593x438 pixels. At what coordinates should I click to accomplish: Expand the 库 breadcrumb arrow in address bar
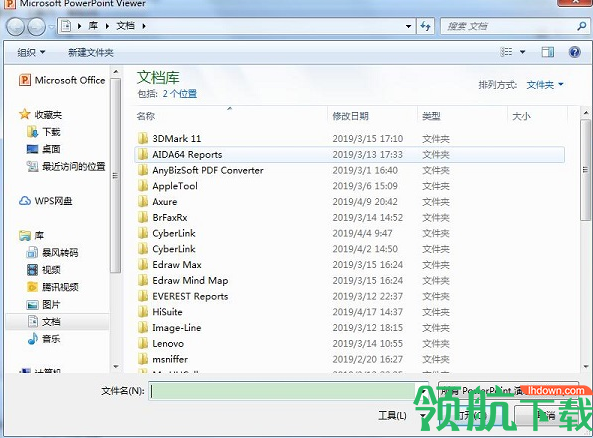[107, 26]
